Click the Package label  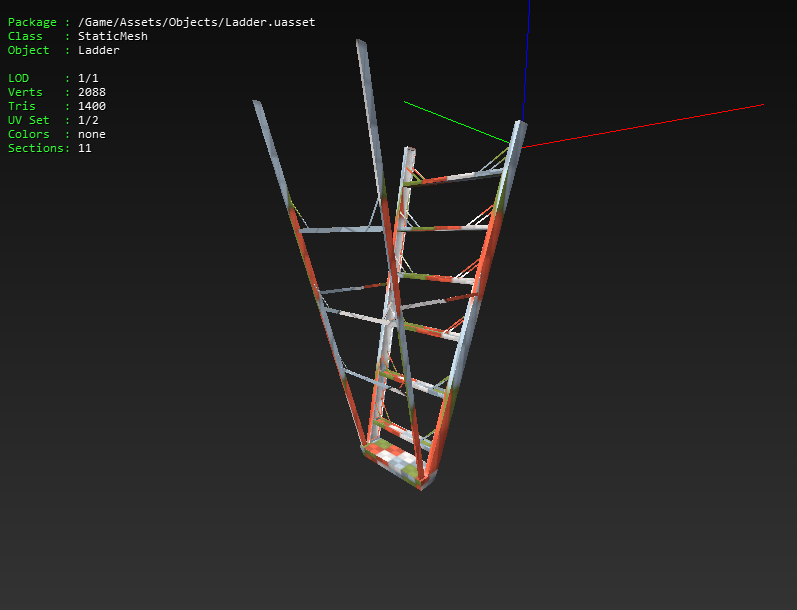(32, 22)
